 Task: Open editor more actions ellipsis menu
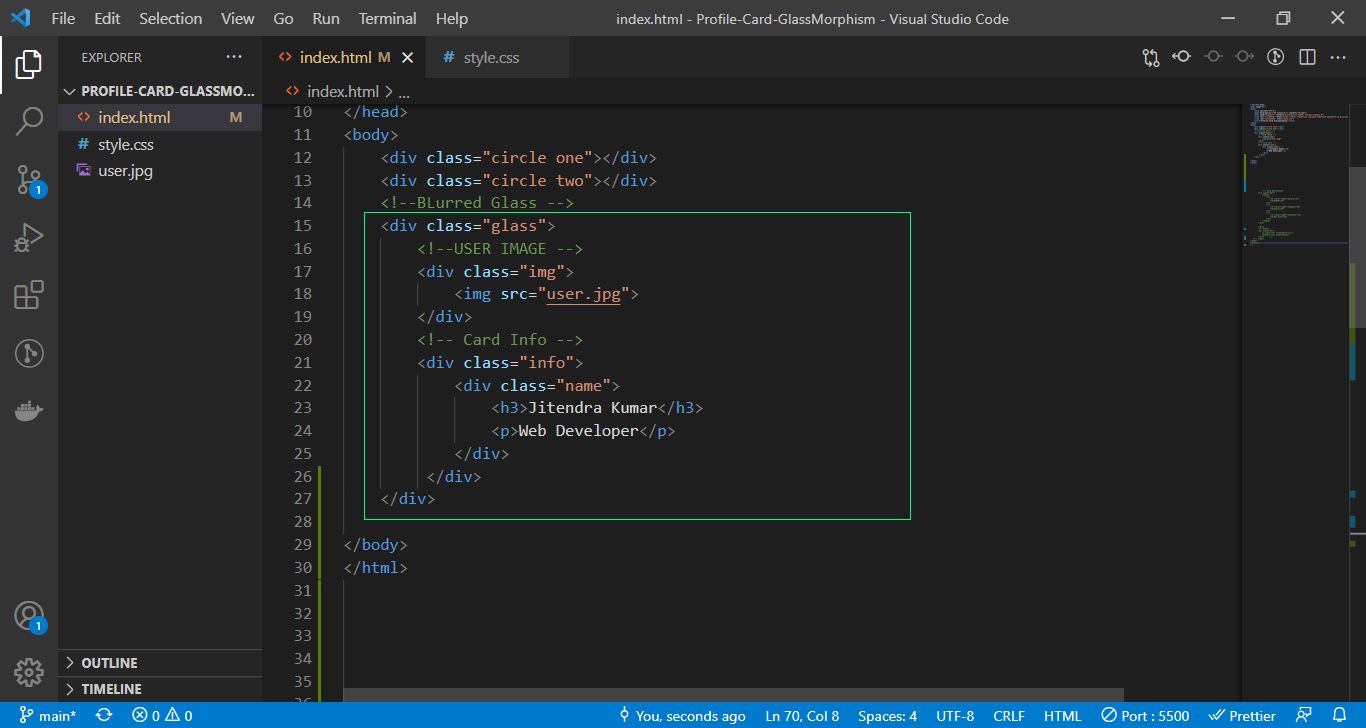click(1338, 57)
